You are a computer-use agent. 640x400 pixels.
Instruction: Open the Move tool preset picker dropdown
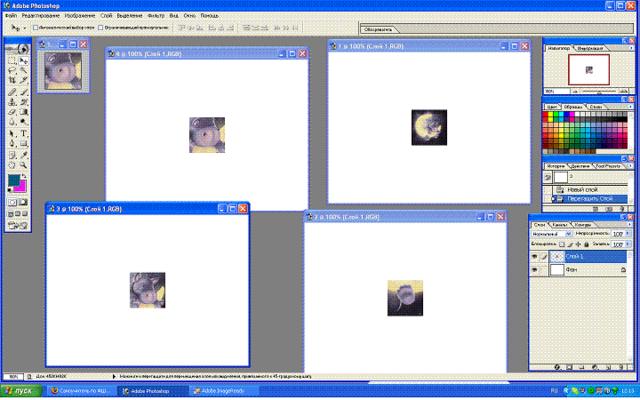pyautogui.click(x=24, y=29)
